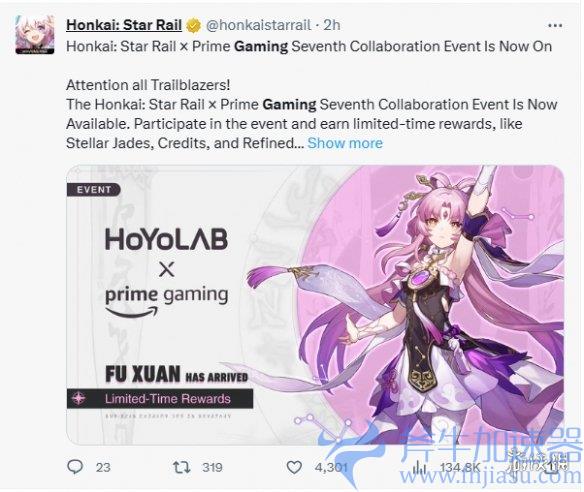This screenshot has height=492, width=584.
Task: Open the 2h timestamp permalink
Action: 331,25
